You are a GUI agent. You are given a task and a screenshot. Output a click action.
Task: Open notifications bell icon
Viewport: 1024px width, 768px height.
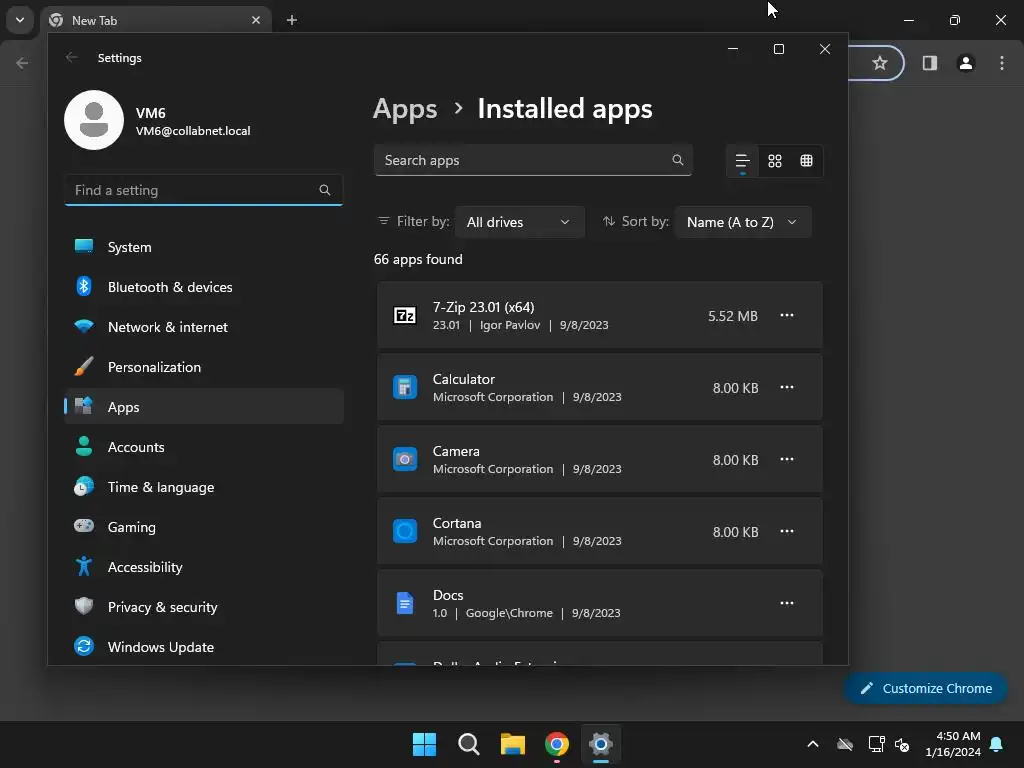997,744
